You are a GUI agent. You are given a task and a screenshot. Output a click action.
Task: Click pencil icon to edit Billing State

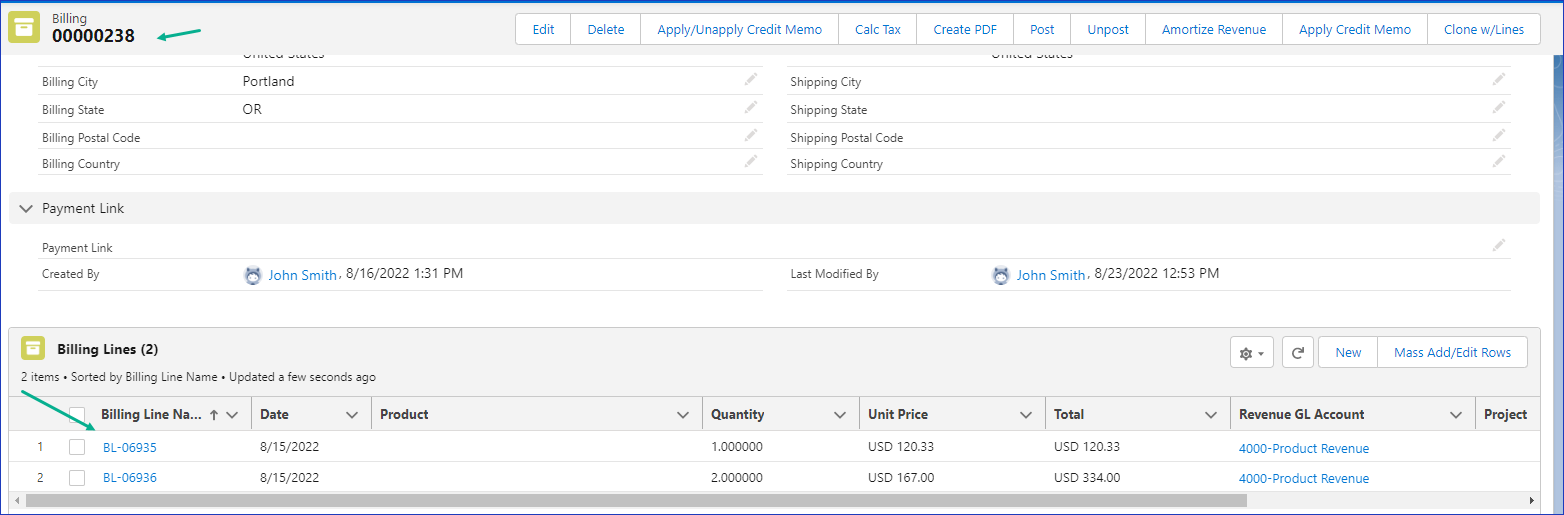750,108
